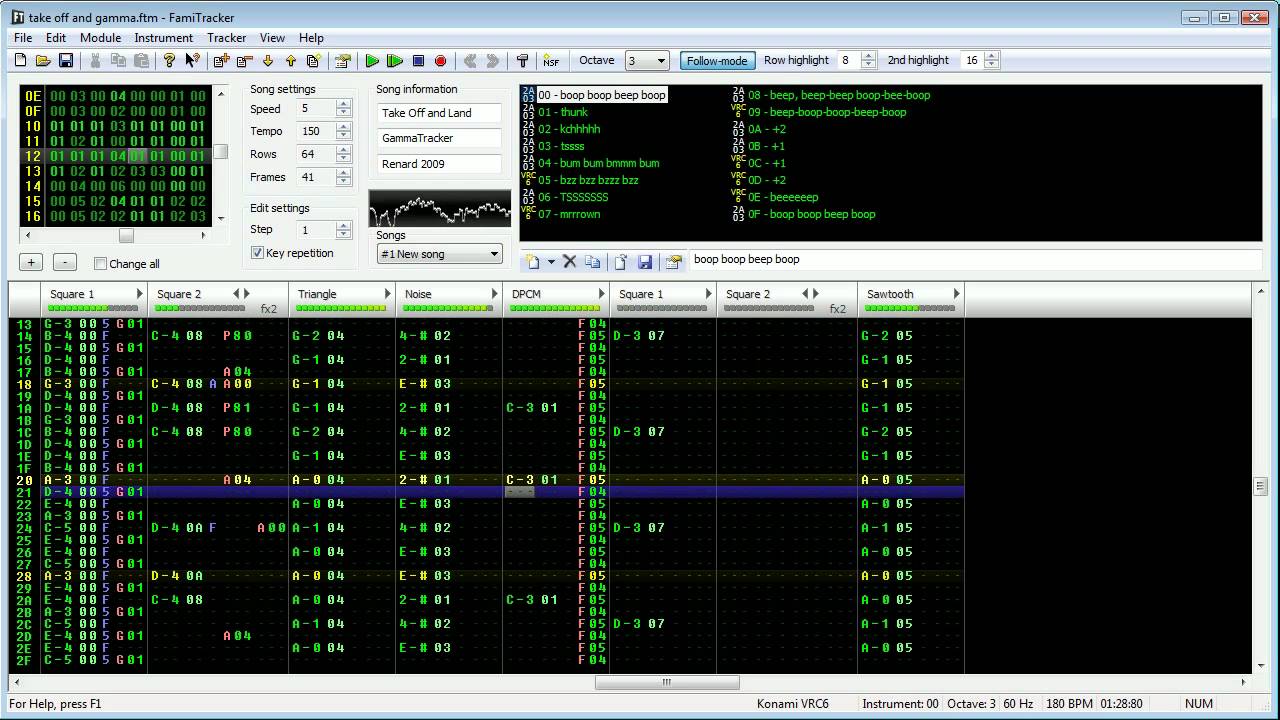Save instrument to file
The height and width of the screenshot is (720, 1280).
[x=645, y=262]
